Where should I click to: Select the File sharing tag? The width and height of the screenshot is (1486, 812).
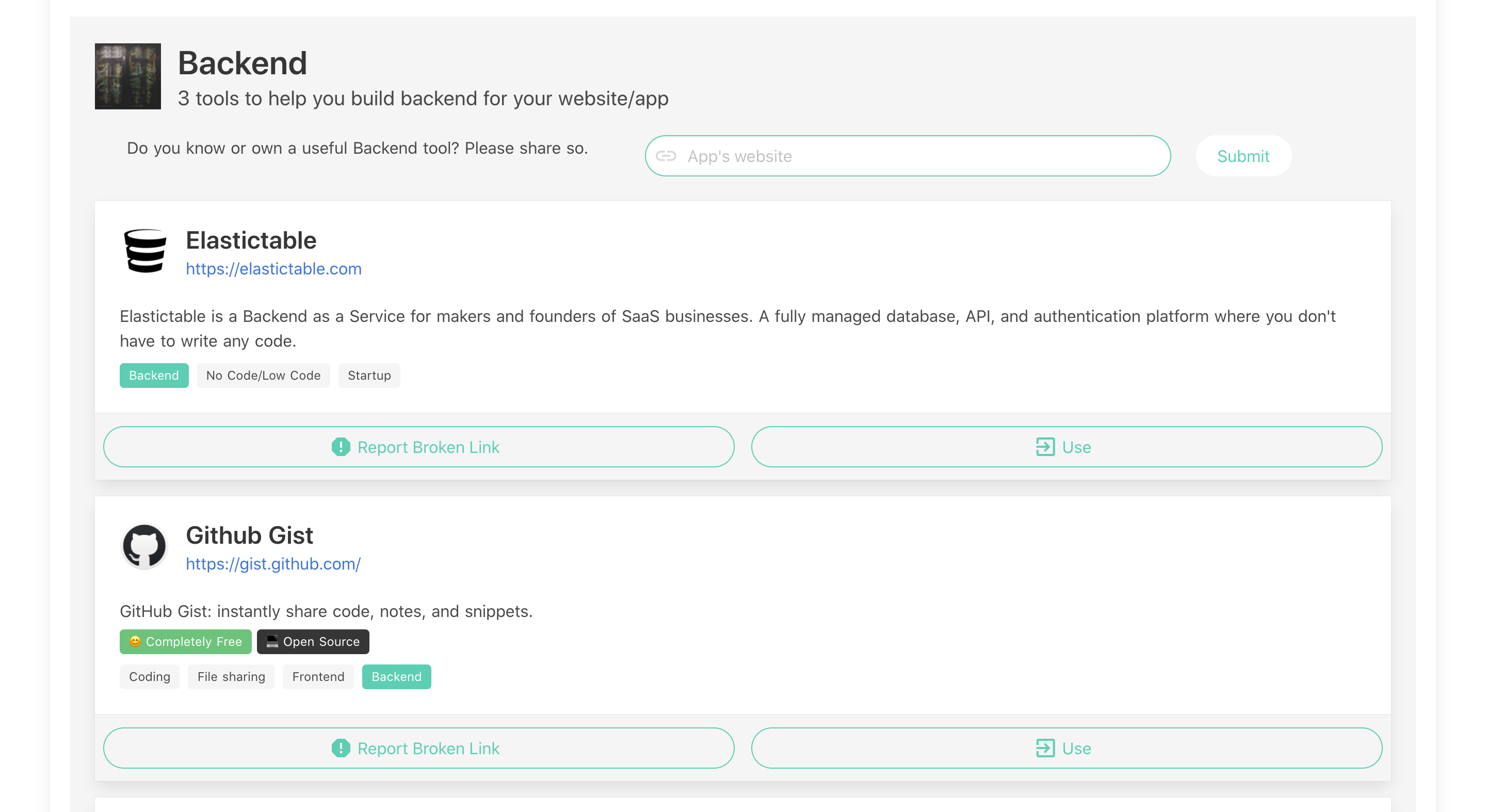231,676
